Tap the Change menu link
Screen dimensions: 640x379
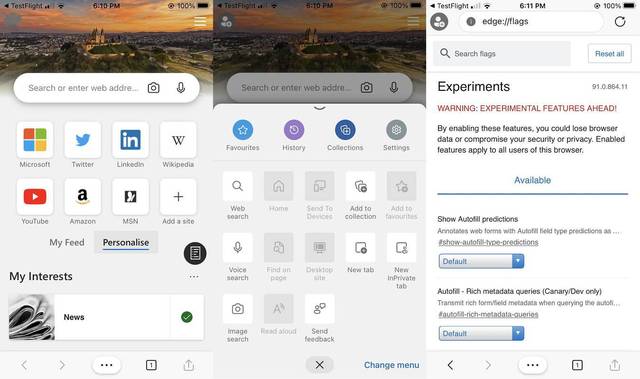pyautogui.click(x=391, y=365)
